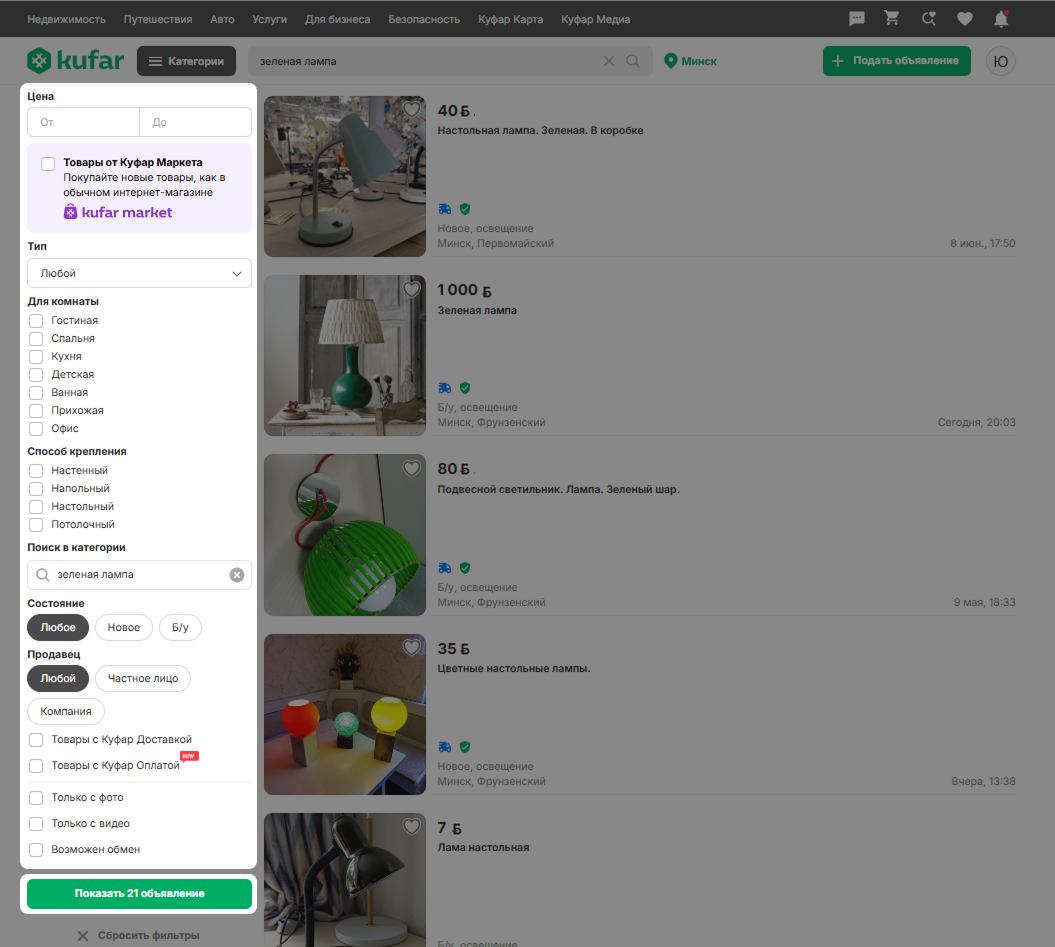Check the Потолочный mounting option
Screen dimensions: 1055x947
[36, 524]
